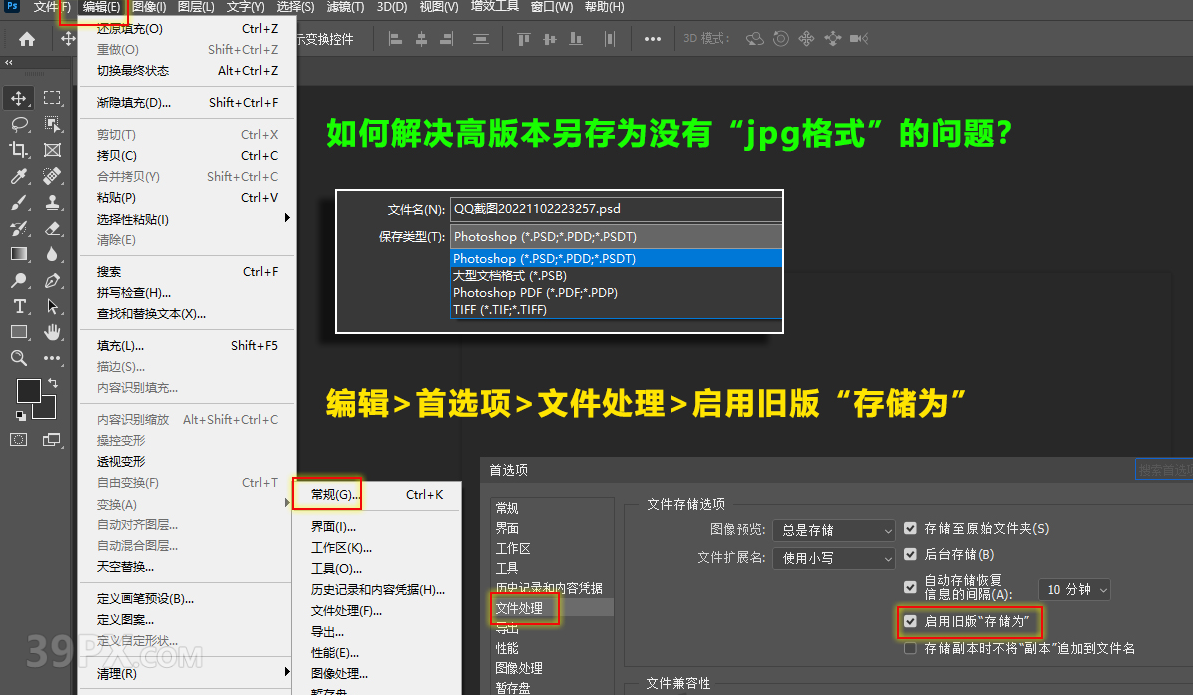Select 性能 in preferences sidebar
Viewport: 1193px width, 695px height.
pos(507,648)
